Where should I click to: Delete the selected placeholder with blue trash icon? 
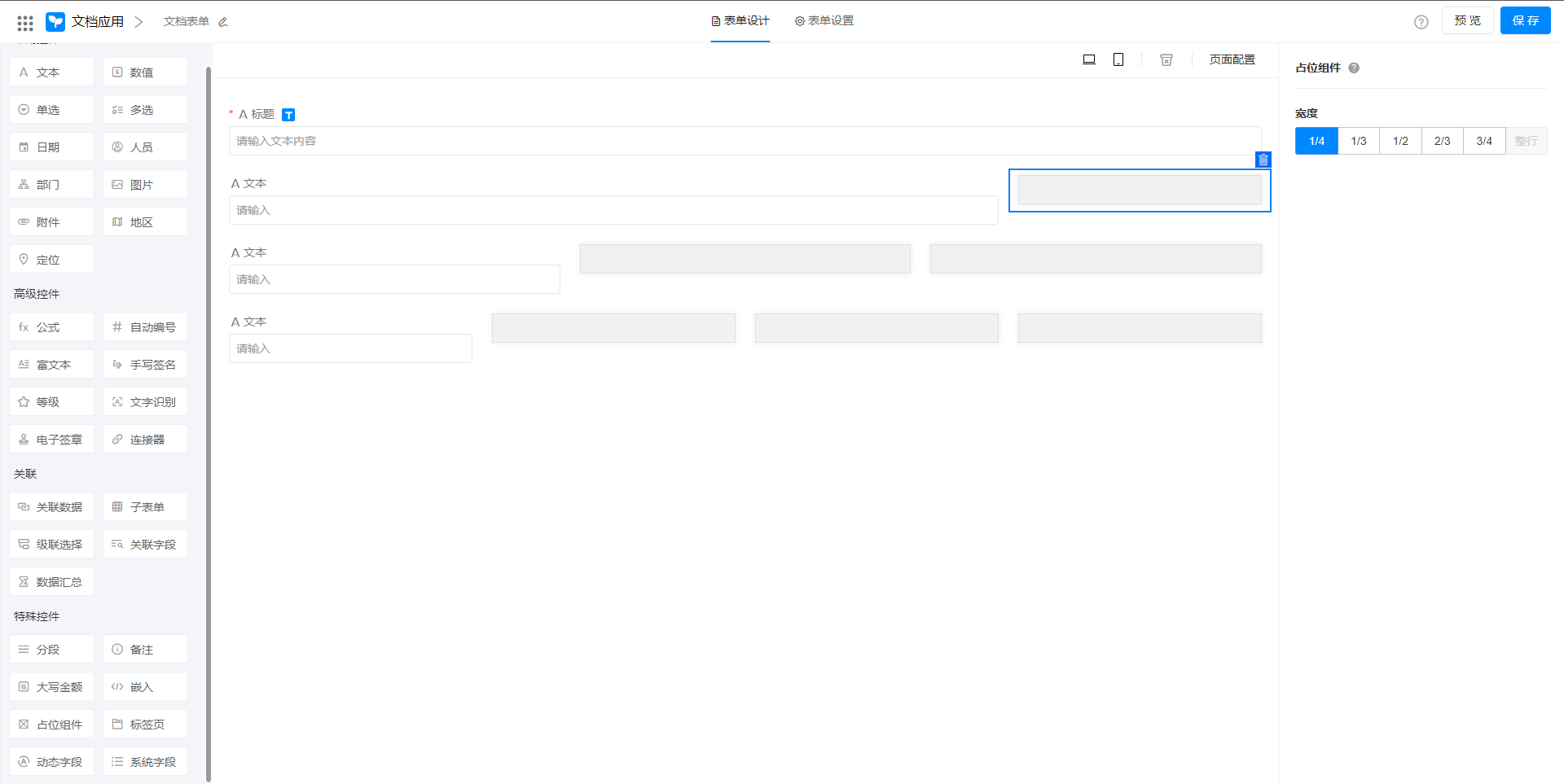click(1263, 160)
